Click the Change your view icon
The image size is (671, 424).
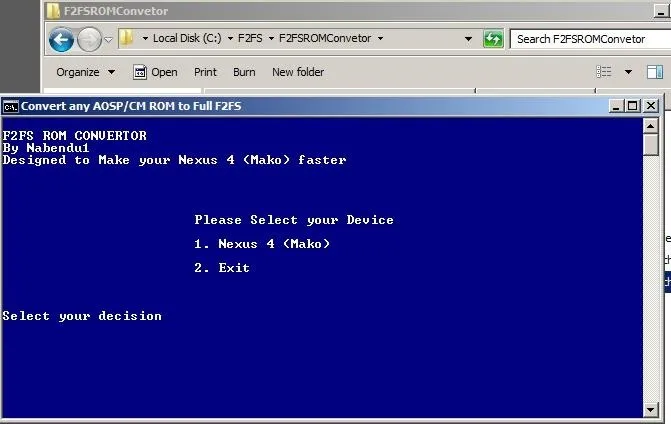point(604,72)
